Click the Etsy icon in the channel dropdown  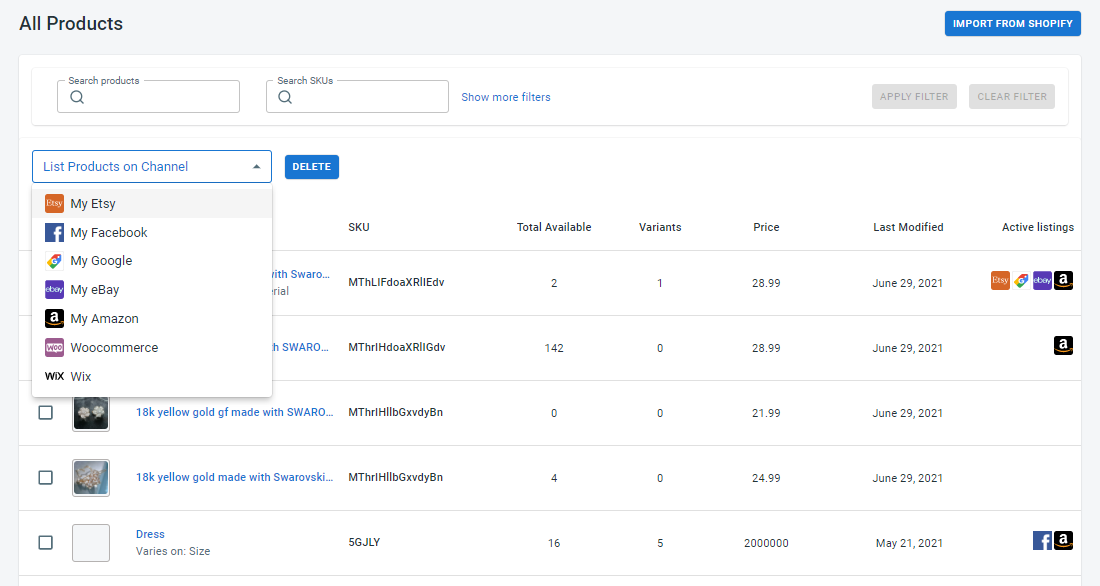54,204
